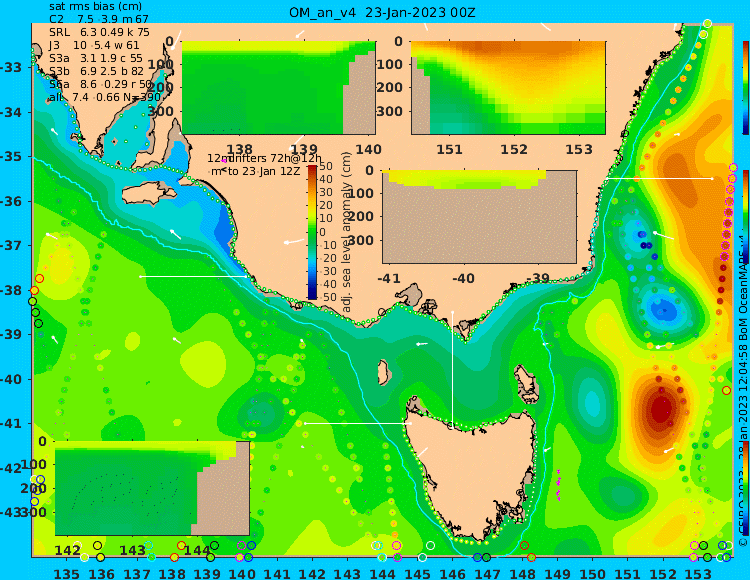The width and height of the screenshot is (750, 580).
Task: Click the 146 longitude label on bottom axis
Action: pyautogui.click(x=452, y=574)
